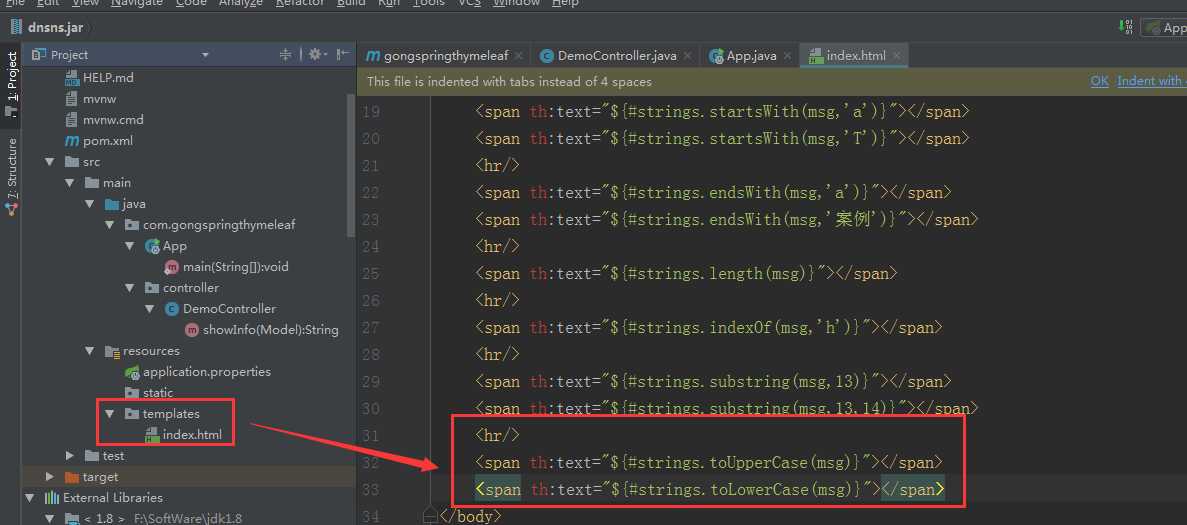Image resolution: width=1187 pixels, height=525 pixels.
Task: Collapse the controller package arrow
Action: click(x=129, y=287)
